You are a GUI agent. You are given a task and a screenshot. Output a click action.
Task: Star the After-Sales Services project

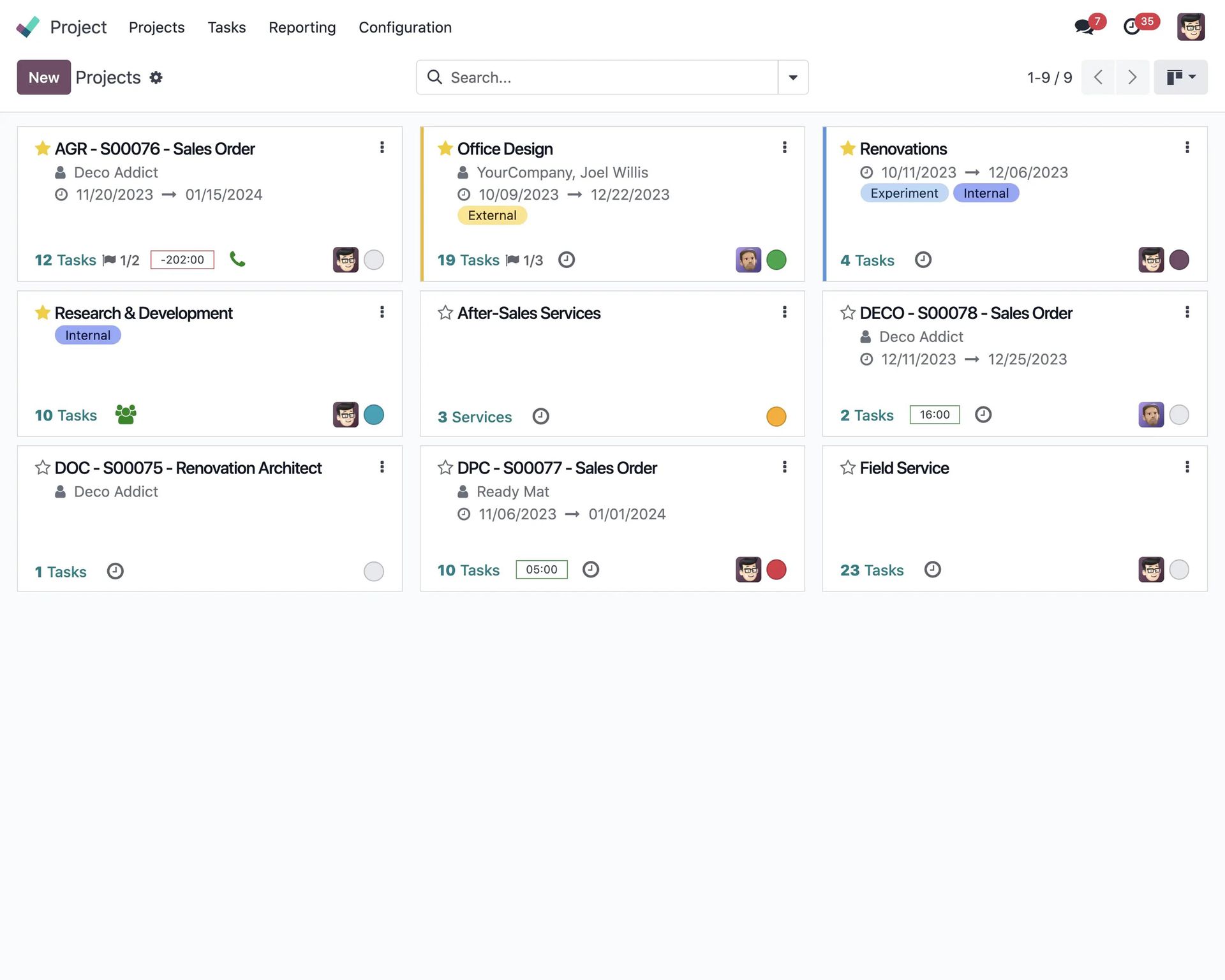pos(445,313)
